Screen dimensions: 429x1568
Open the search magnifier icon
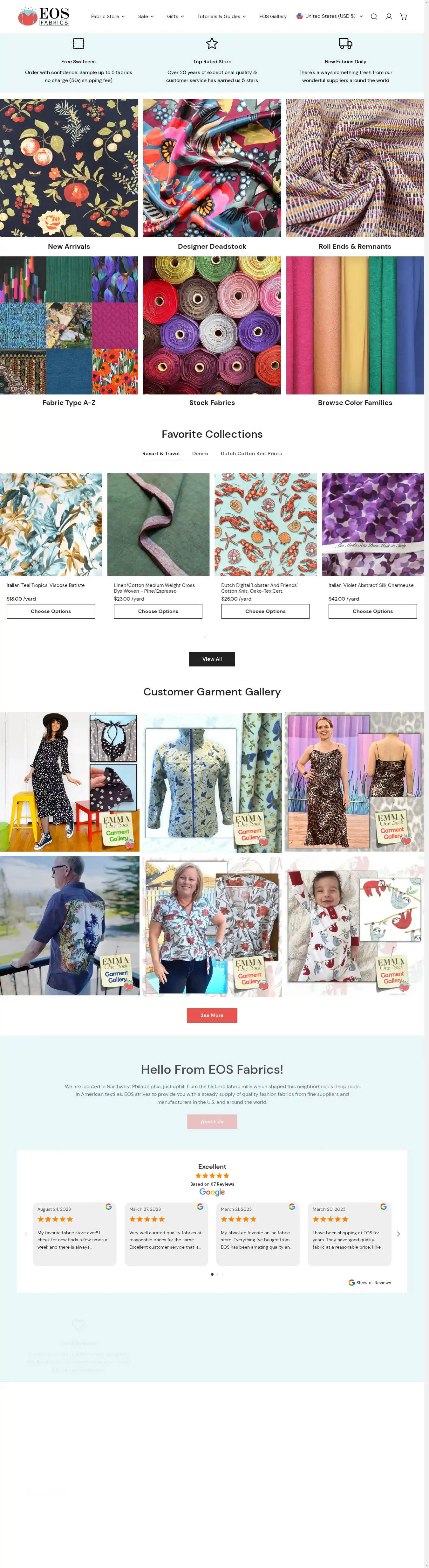(374, 17)
